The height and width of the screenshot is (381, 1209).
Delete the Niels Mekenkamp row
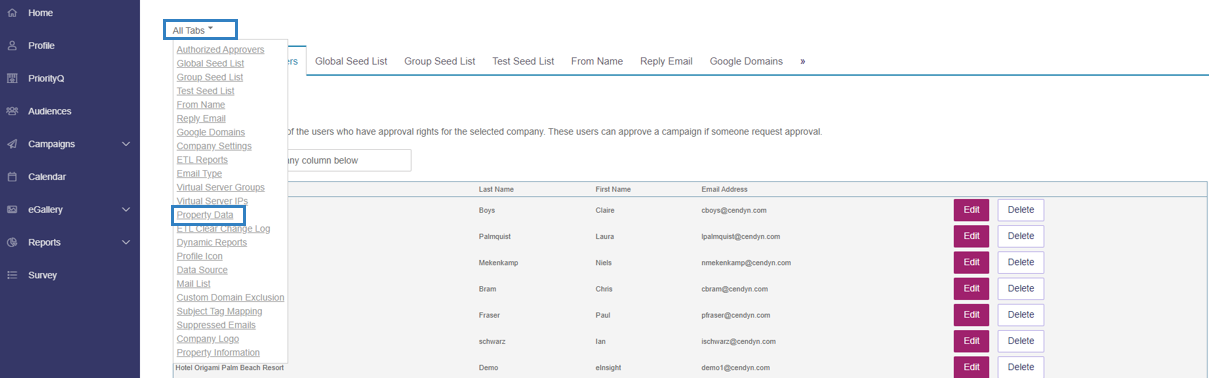(1020, 262)
